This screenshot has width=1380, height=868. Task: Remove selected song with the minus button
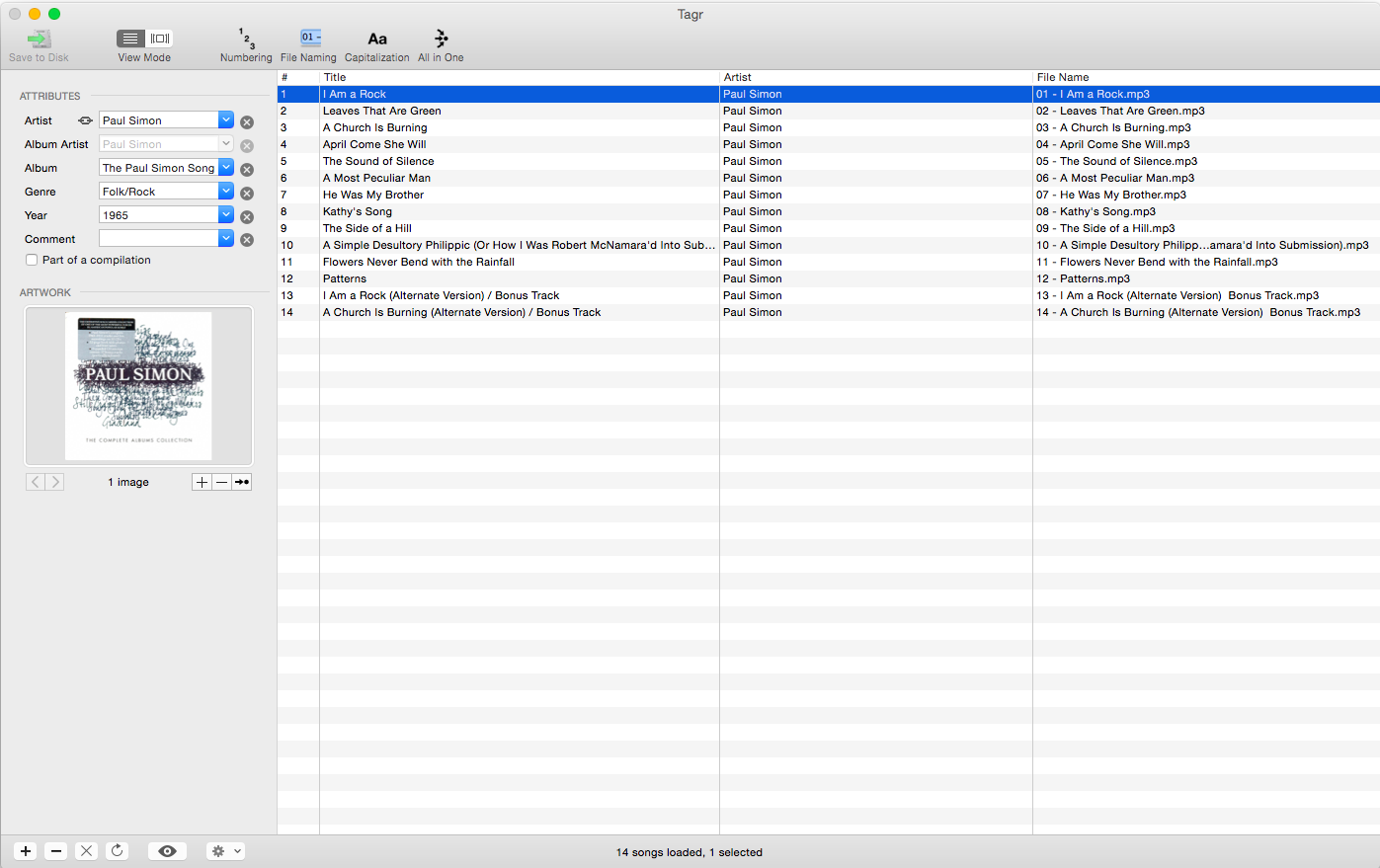pos(56,851)
